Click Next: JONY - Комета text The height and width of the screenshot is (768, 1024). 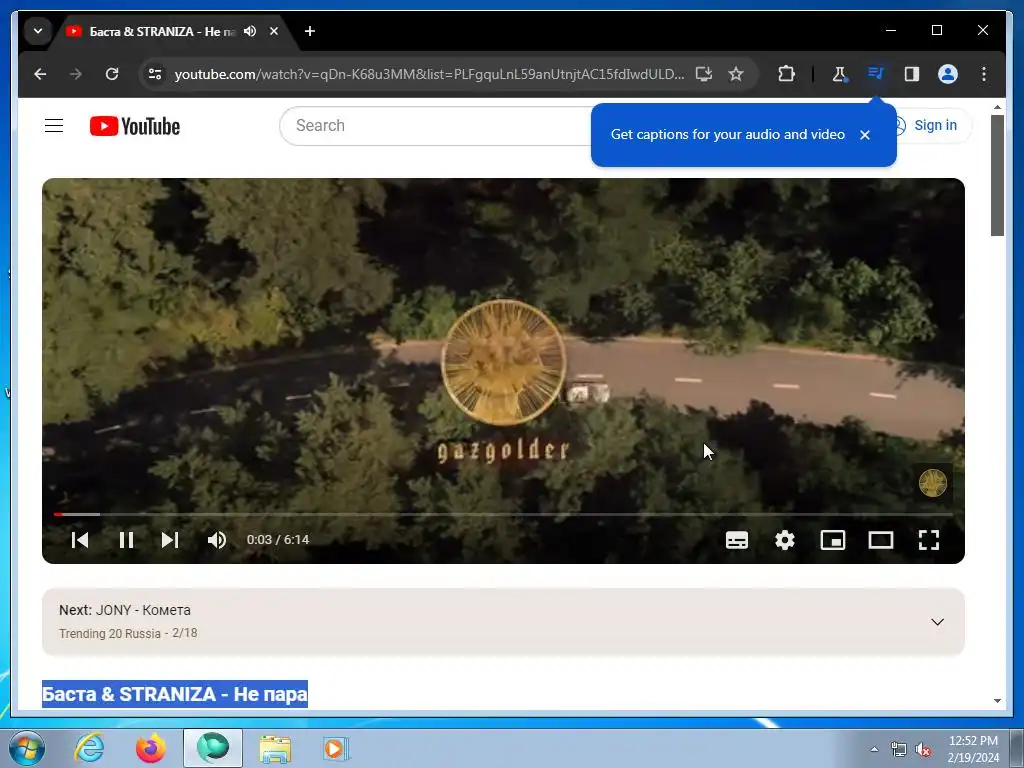(125, 610)
